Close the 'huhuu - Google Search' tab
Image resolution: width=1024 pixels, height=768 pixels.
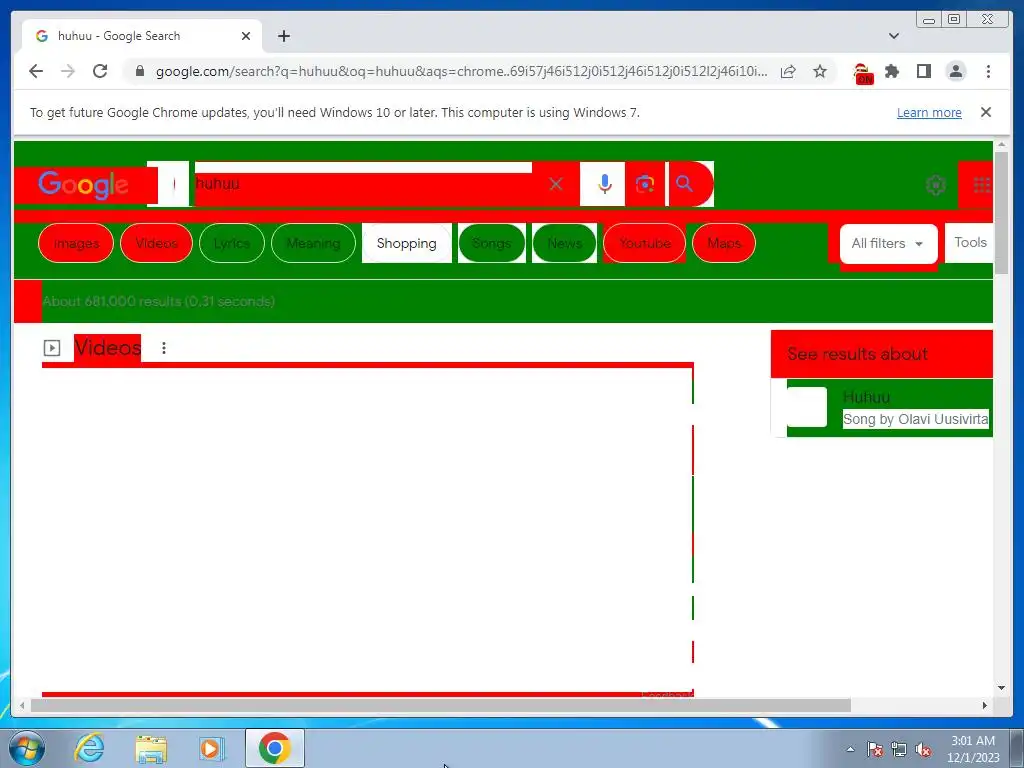(246, 36)
